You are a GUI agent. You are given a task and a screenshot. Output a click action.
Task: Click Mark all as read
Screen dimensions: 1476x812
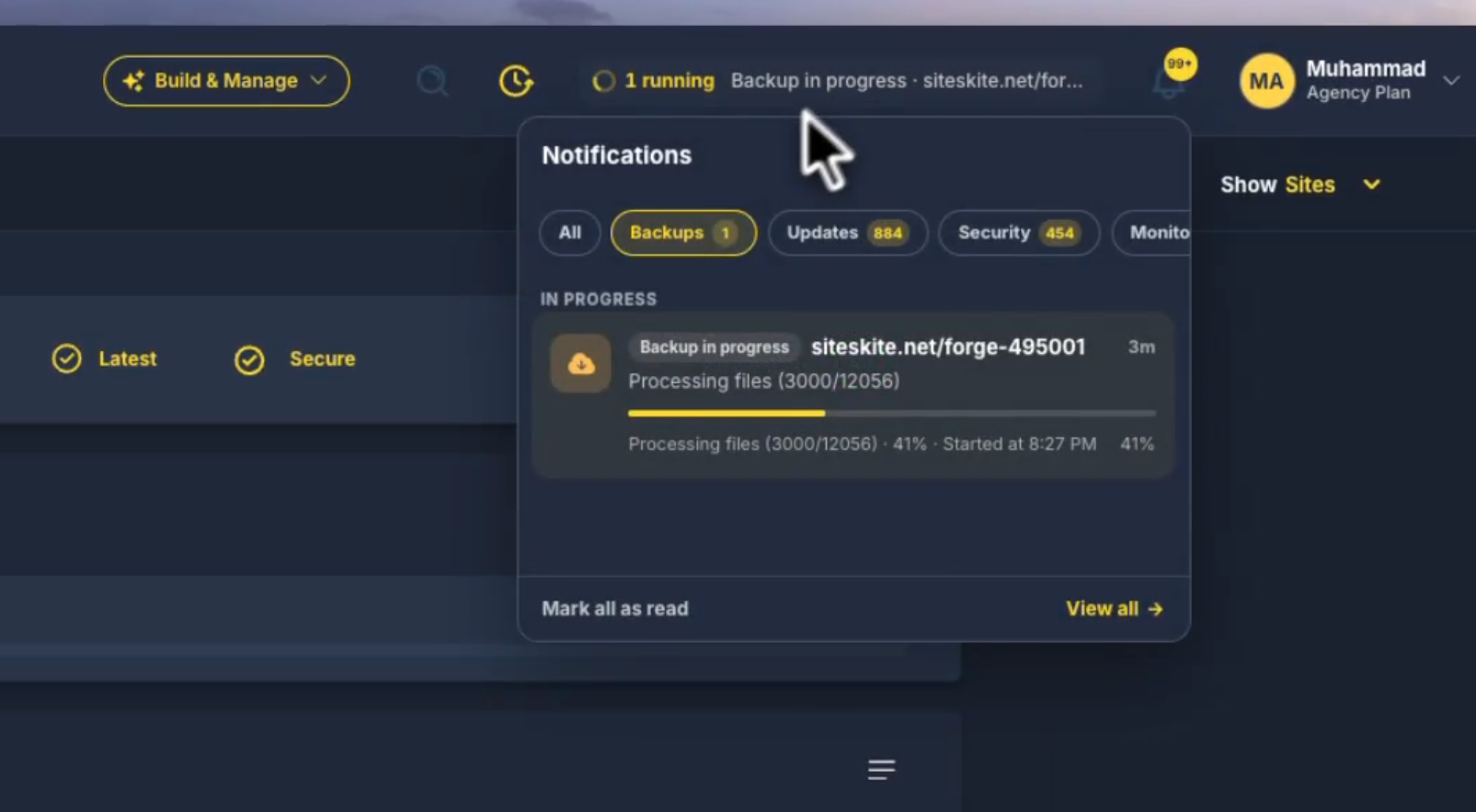pos(614,609)
